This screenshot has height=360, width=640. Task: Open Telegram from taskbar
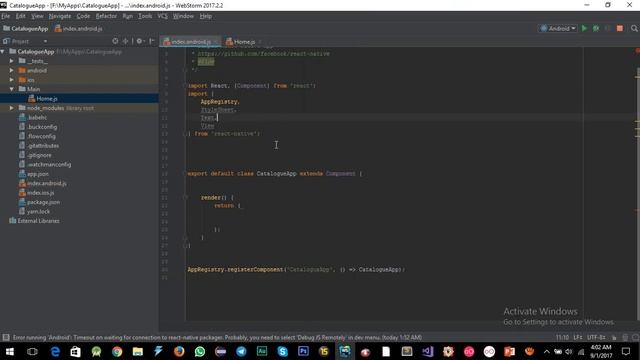[241, 351]
